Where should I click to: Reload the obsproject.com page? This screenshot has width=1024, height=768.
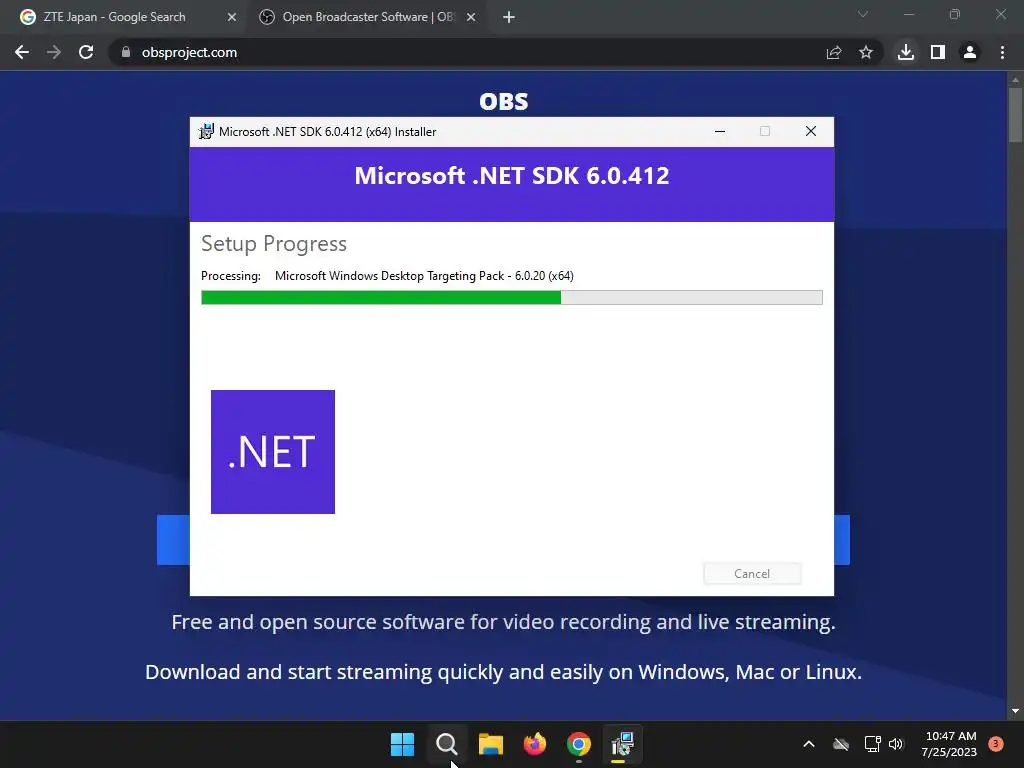(x=86, y=52)
